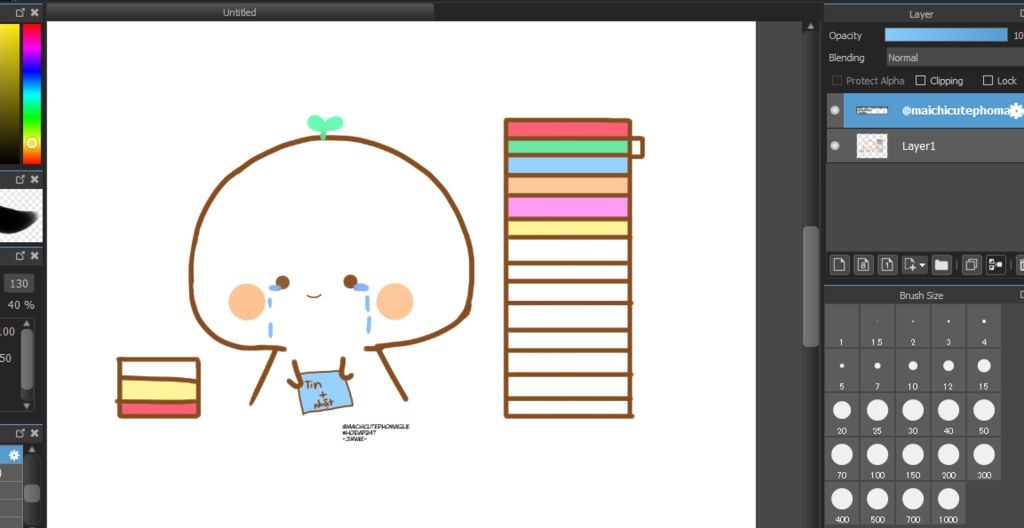Switch to the Untitled document tab
The width and height of the screenshot is (1024, 528).
(x=240, y=12)
